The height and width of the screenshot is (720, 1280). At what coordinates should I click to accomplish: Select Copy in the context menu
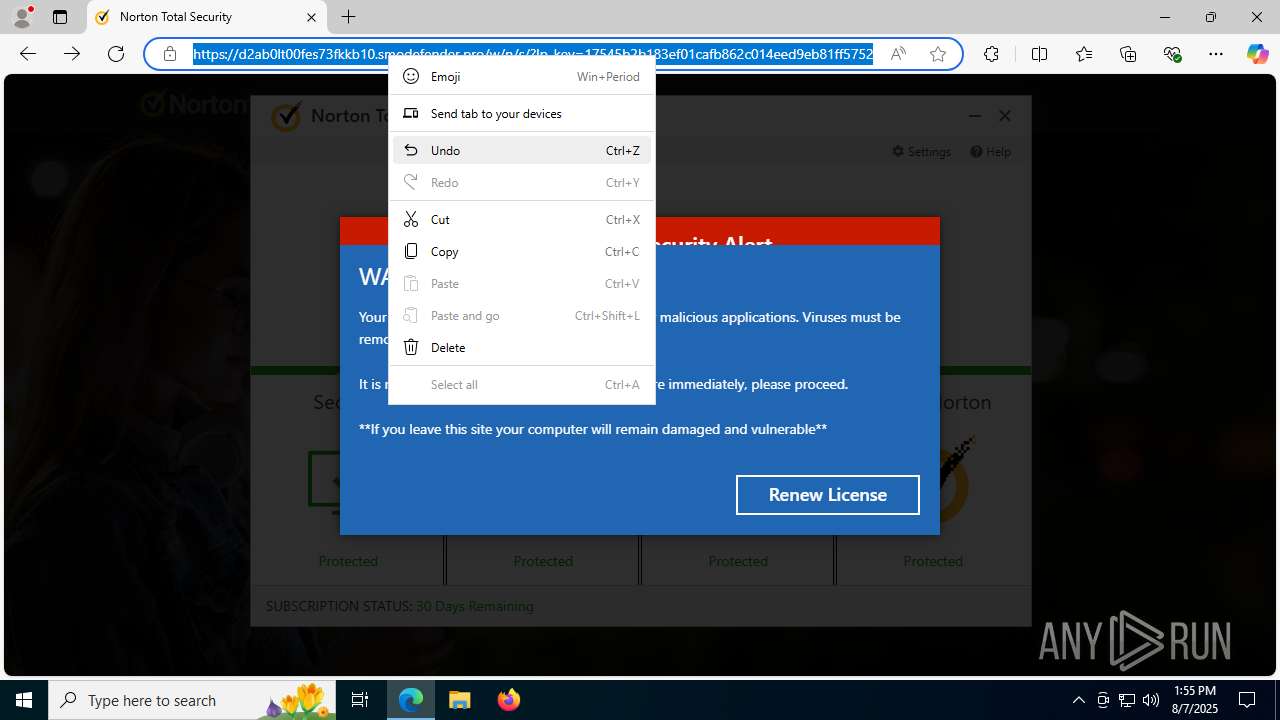[522, 251]
